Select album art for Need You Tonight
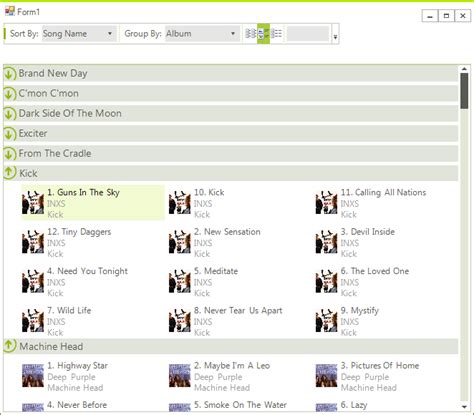The image size is (474, 415). [33, 281]
